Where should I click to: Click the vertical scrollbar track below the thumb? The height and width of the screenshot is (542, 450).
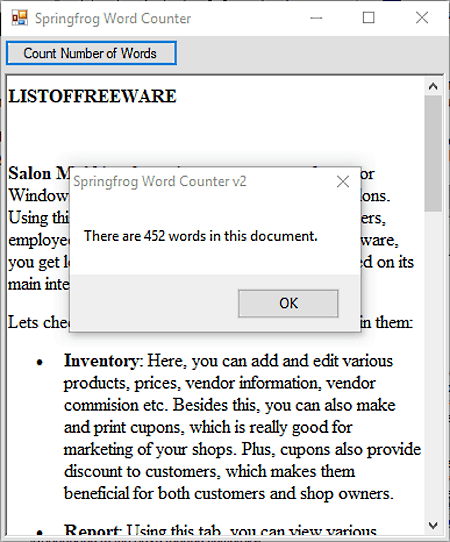point(433,363)
